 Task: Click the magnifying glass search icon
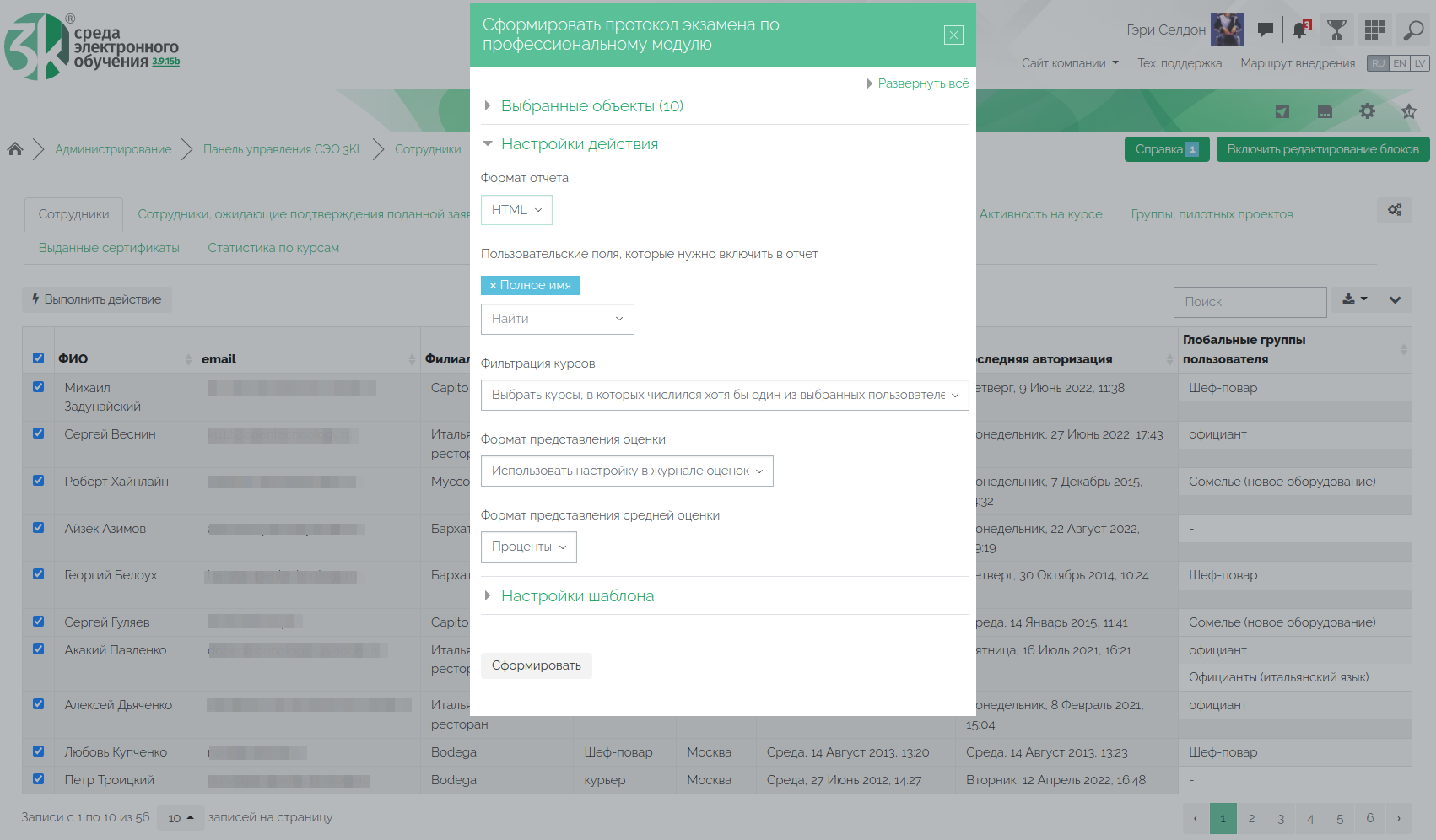tap(1412, 30)
